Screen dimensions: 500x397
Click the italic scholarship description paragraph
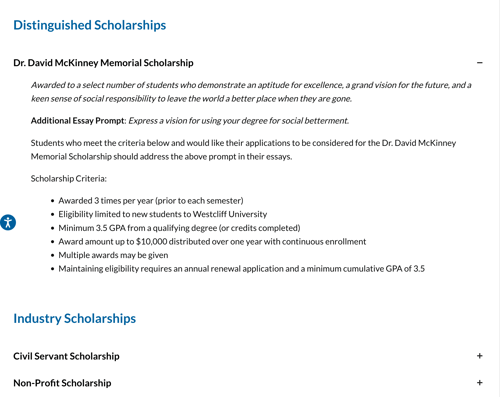coord(251,92)
